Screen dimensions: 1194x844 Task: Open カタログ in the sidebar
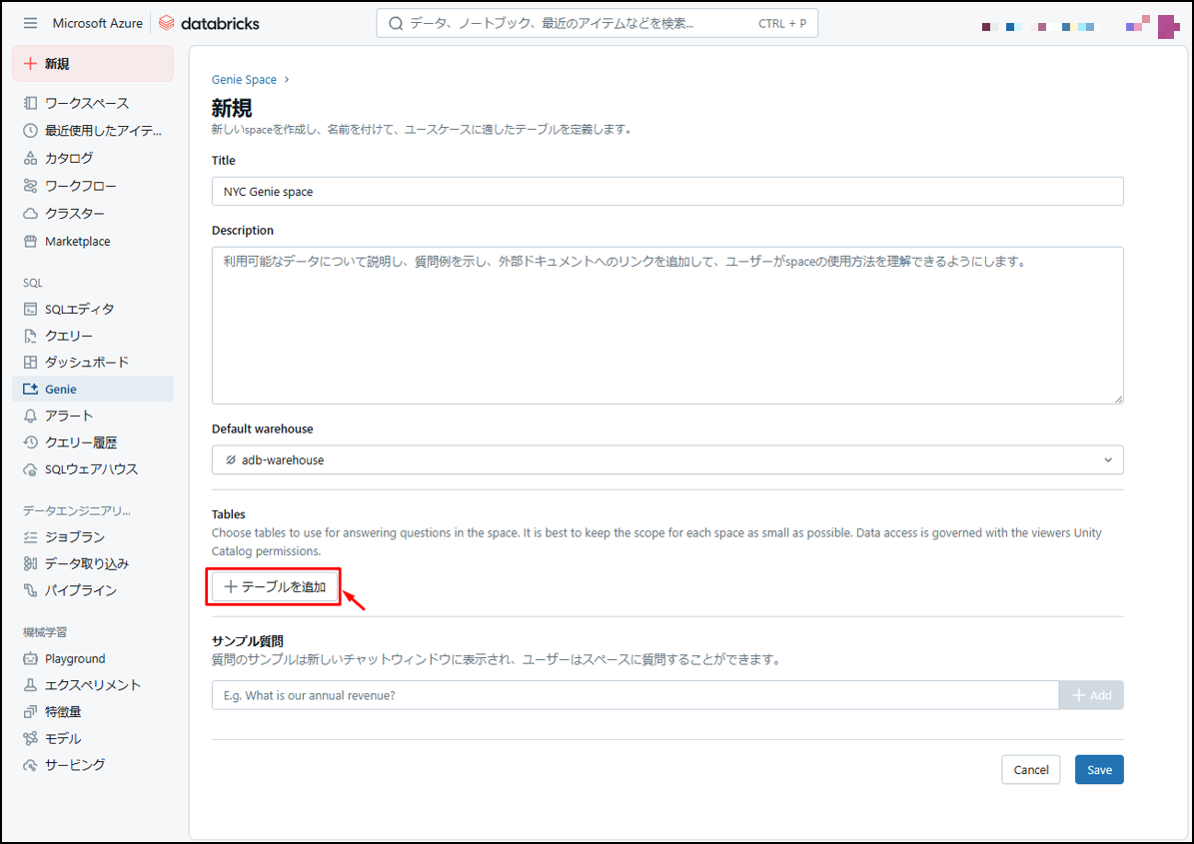pyautogui.click(x=68, y=158)
